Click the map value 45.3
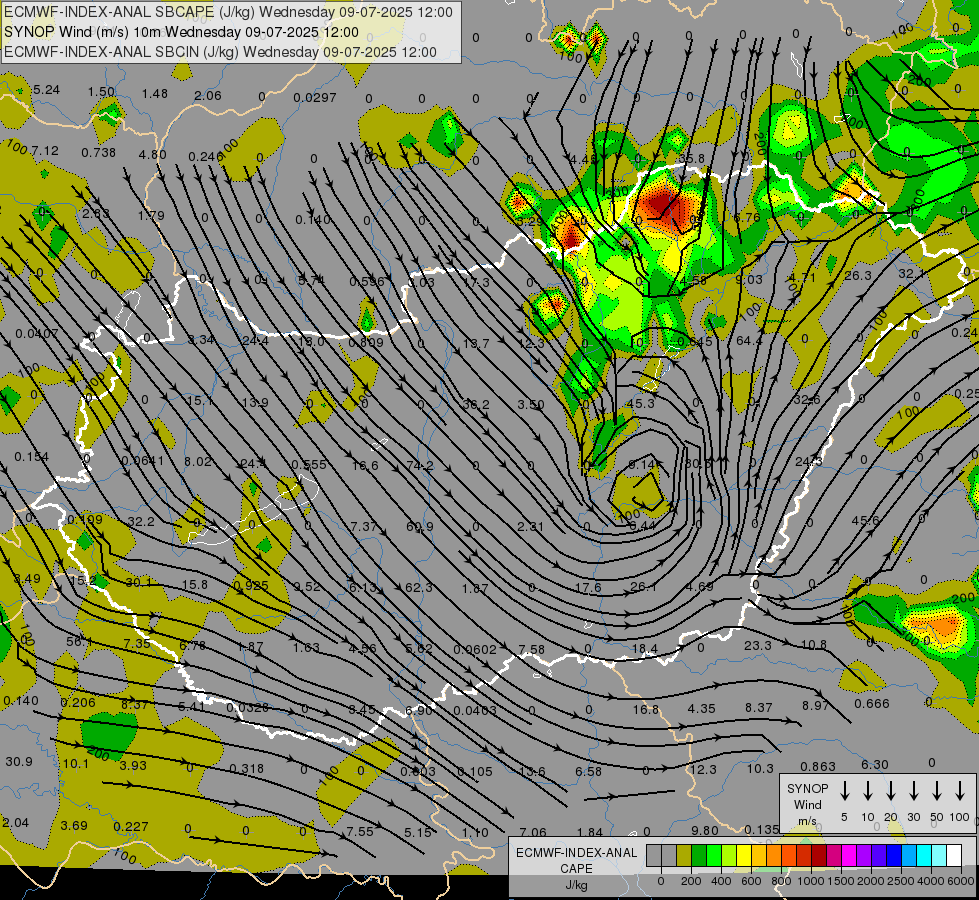 click(x=641, y=403)
